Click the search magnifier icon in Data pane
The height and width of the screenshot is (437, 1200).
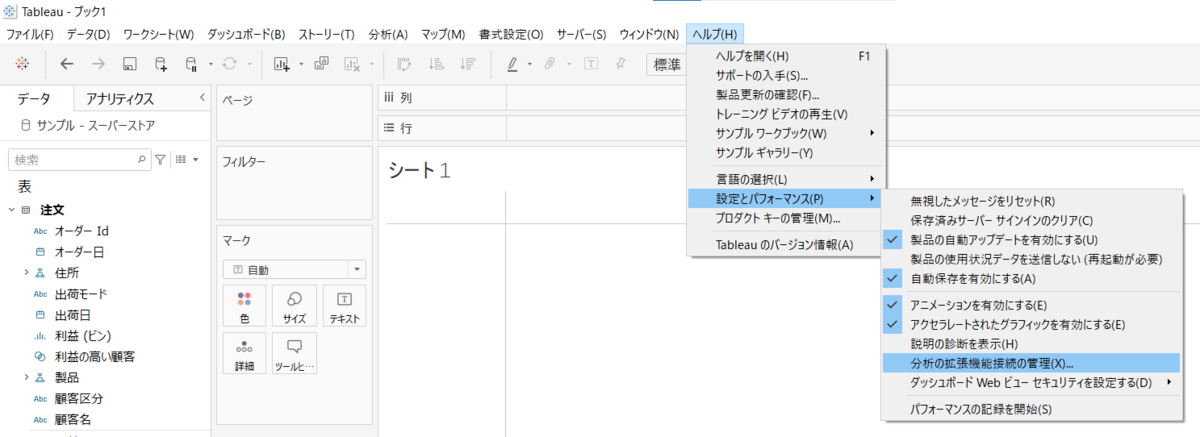click(x=141, y=159)
